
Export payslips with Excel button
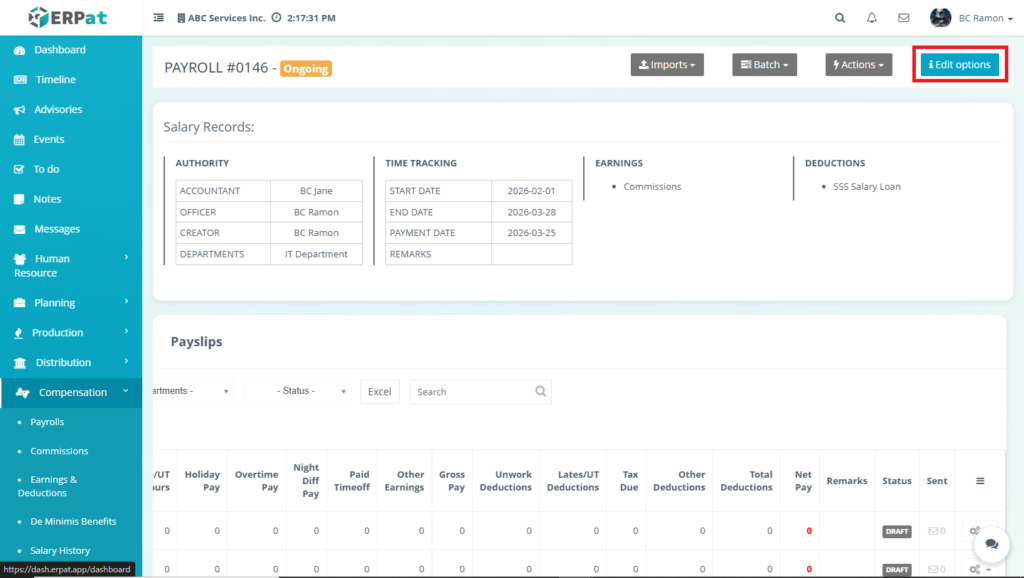(x=379, y=392)
